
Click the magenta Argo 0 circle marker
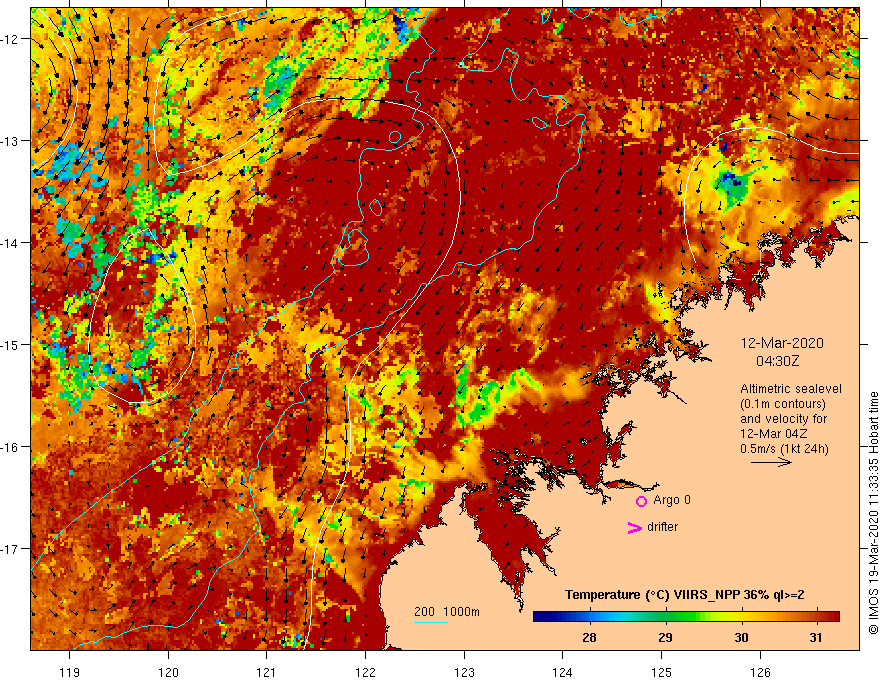coord(641,501)
